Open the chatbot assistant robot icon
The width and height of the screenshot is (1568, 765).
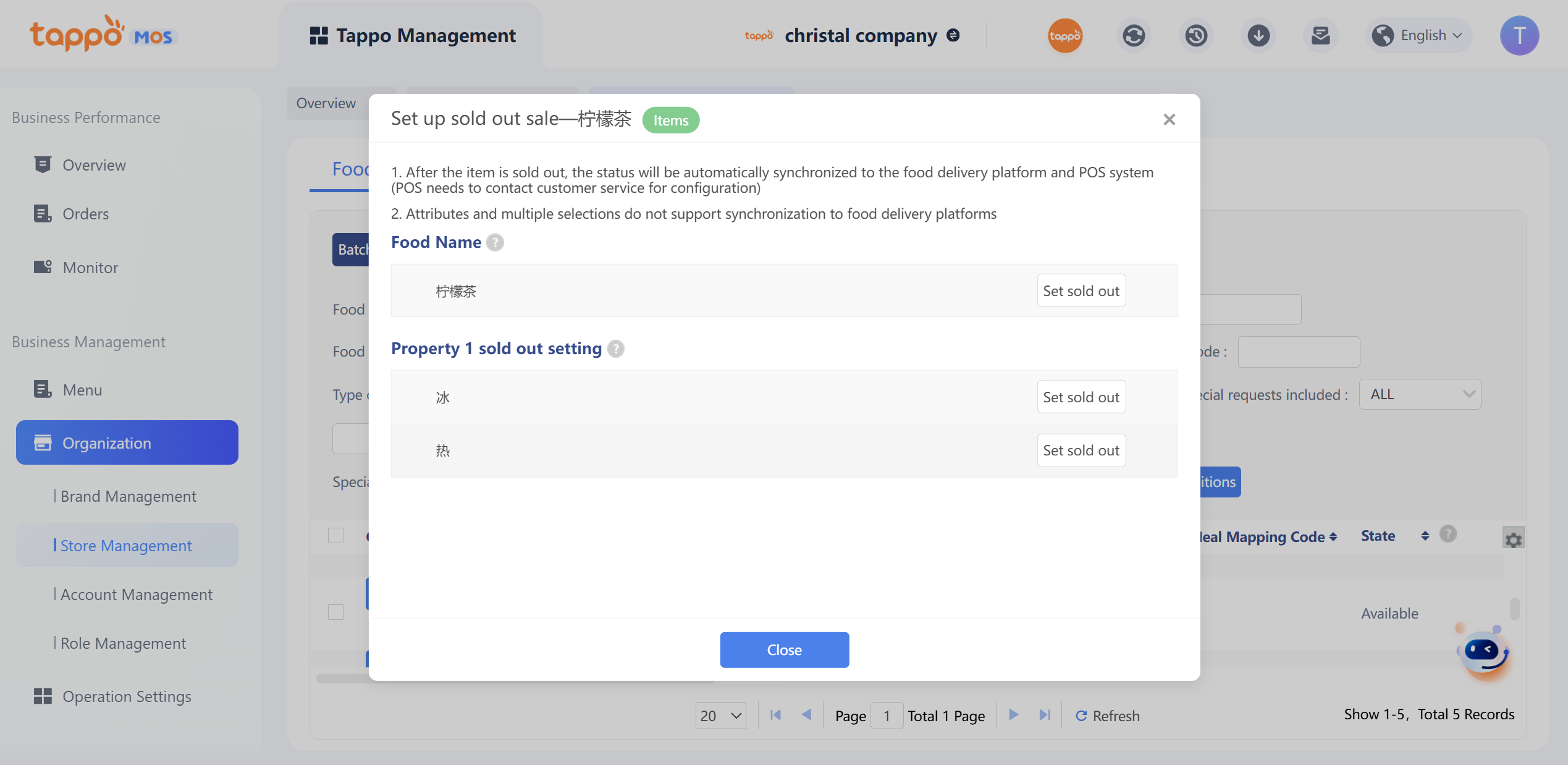(x=1484, y=653)
